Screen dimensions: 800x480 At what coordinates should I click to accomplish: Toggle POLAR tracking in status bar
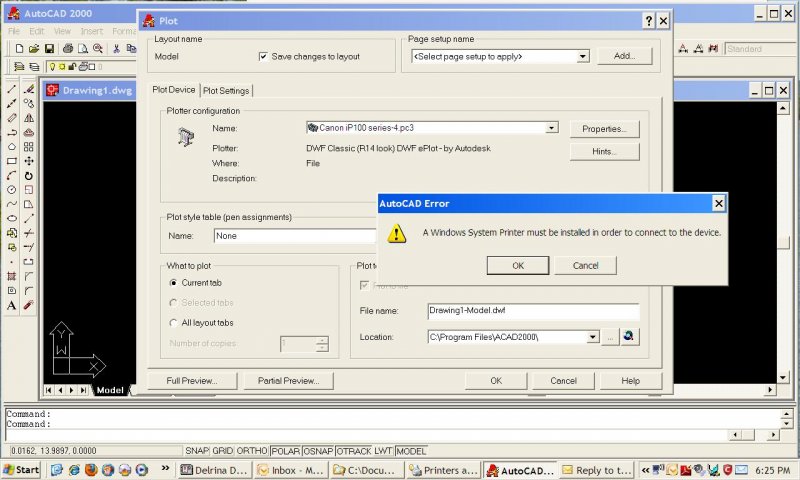point(285,451)
